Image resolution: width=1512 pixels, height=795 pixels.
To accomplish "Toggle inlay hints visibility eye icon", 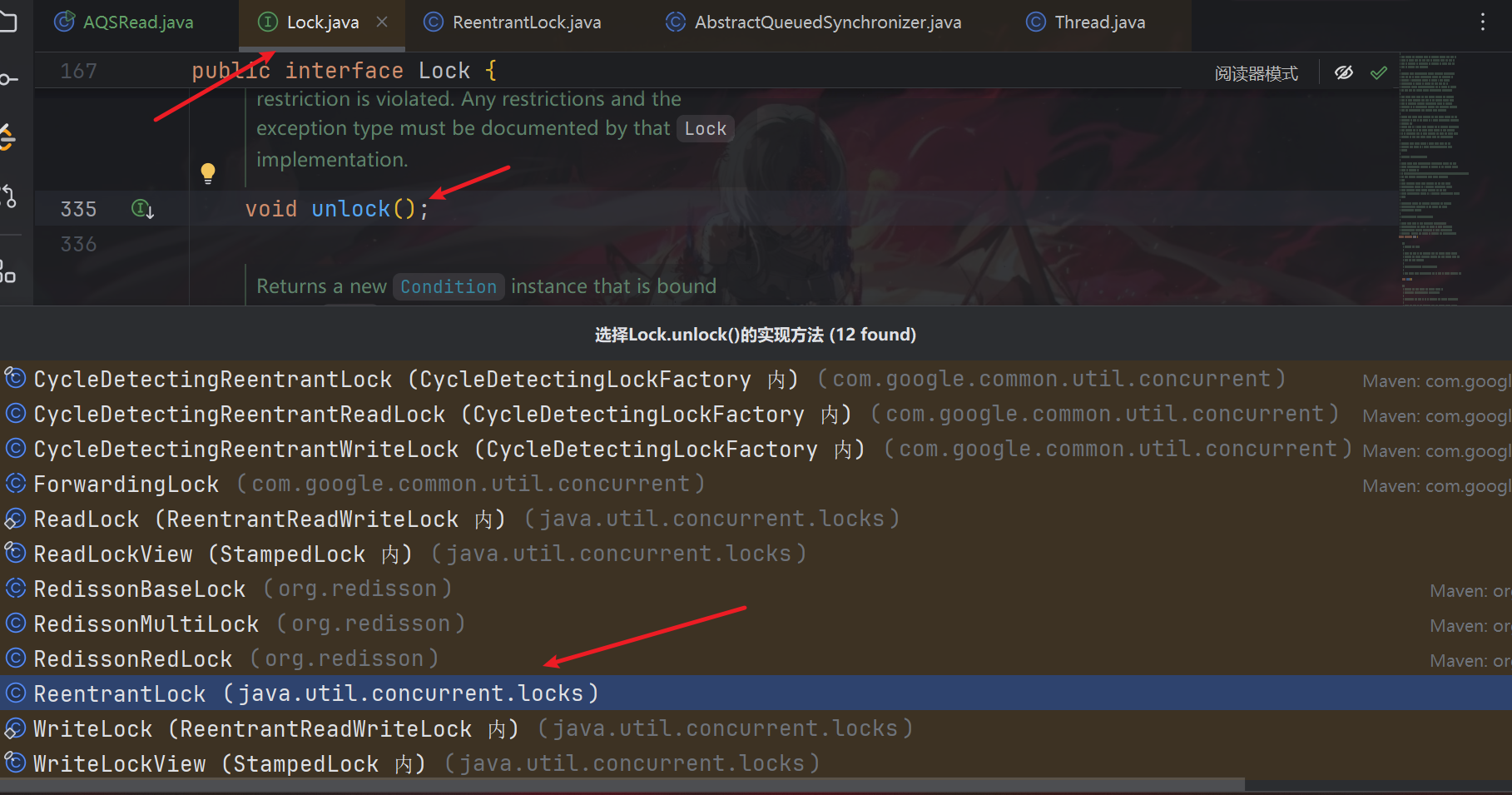I will 1344,73.
